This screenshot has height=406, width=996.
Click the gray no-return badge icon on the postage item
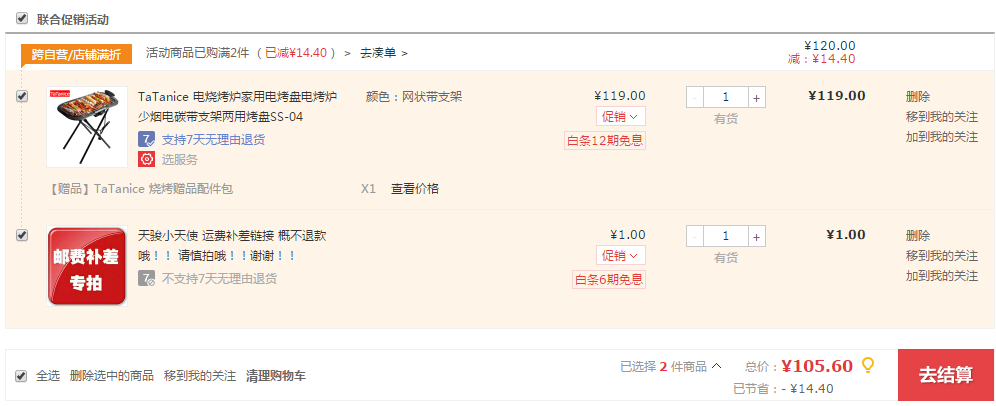147,278
